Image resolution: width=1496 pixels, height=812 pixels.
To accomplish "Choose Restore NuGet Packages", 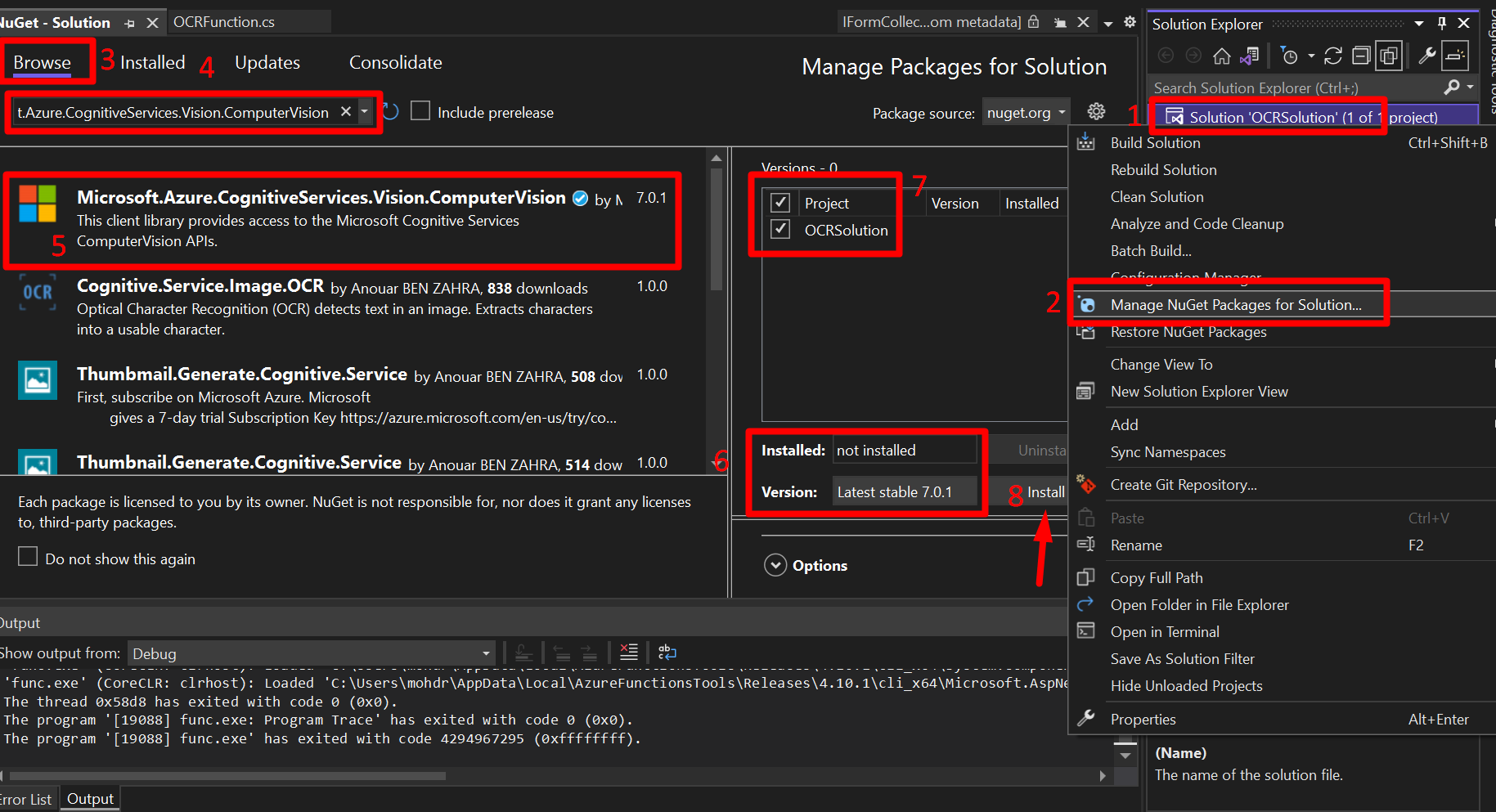I will click(x=1188, y=331).
